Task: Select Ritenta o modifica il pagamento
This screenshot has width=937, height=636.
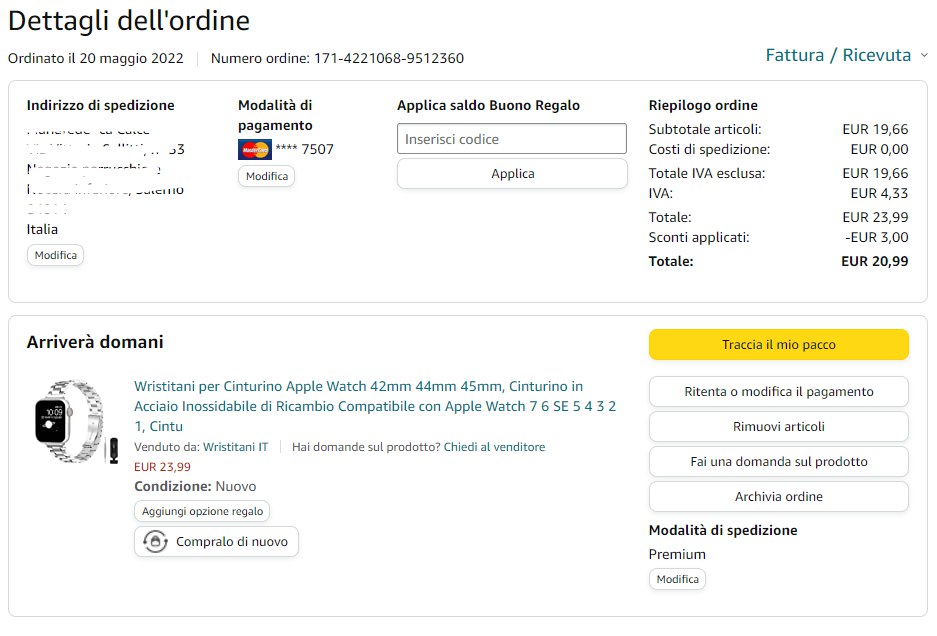Action: coord(779,392)
